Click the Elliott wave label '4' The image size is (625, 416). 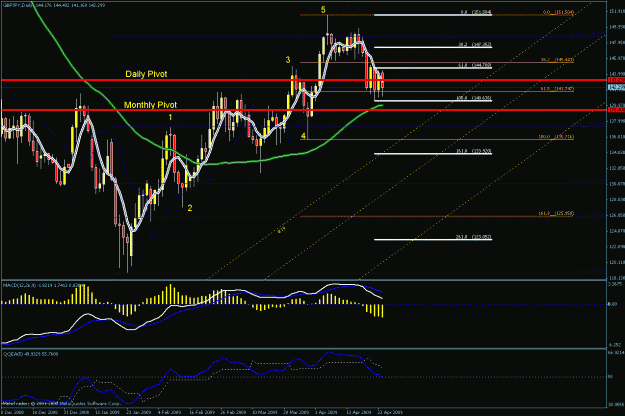point(303,136)
